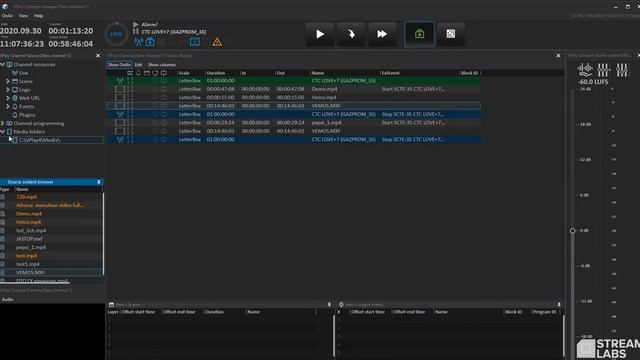Click the Scale column header
The width and height of the screenshot is (640, 360).
184,73
